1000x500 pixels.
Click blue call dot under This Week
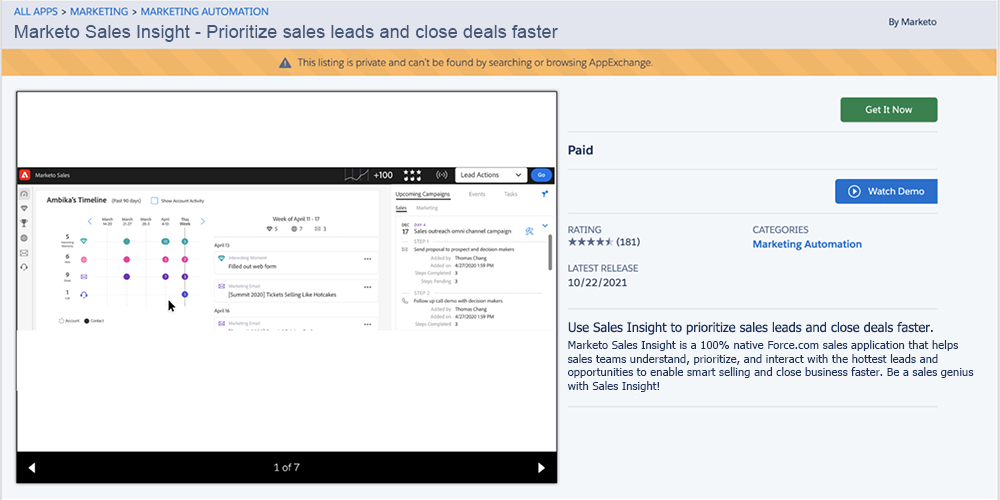pyautogui.click(x=185, y=295)
